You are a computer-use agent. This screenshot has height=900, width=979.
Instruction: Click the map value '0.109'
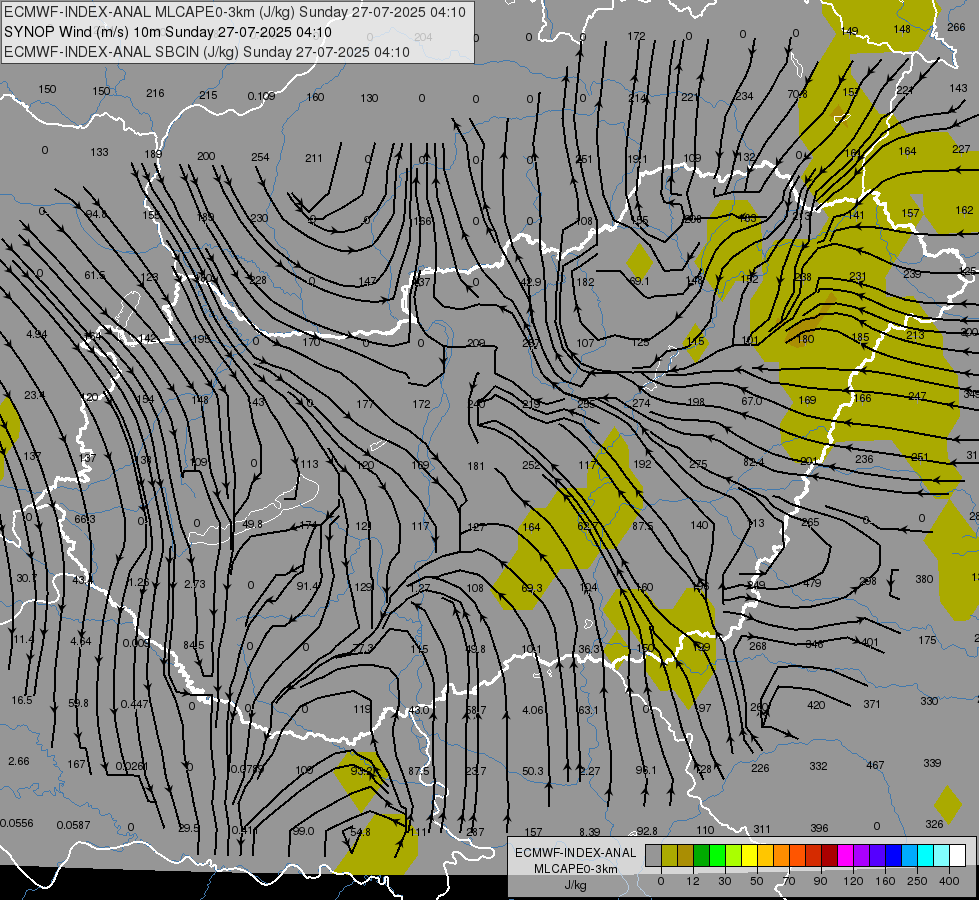click(261, 96)
